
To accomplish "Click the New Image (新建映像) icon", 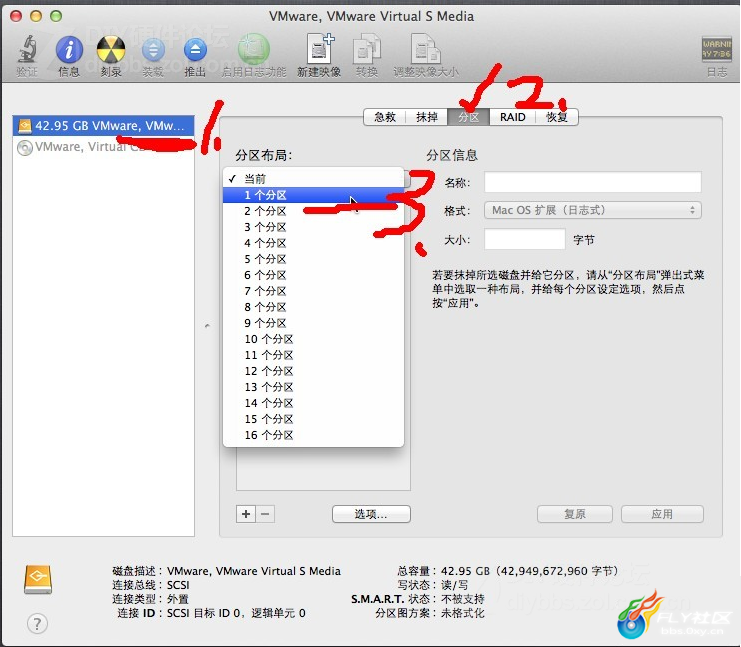I will tap(319, 48).
